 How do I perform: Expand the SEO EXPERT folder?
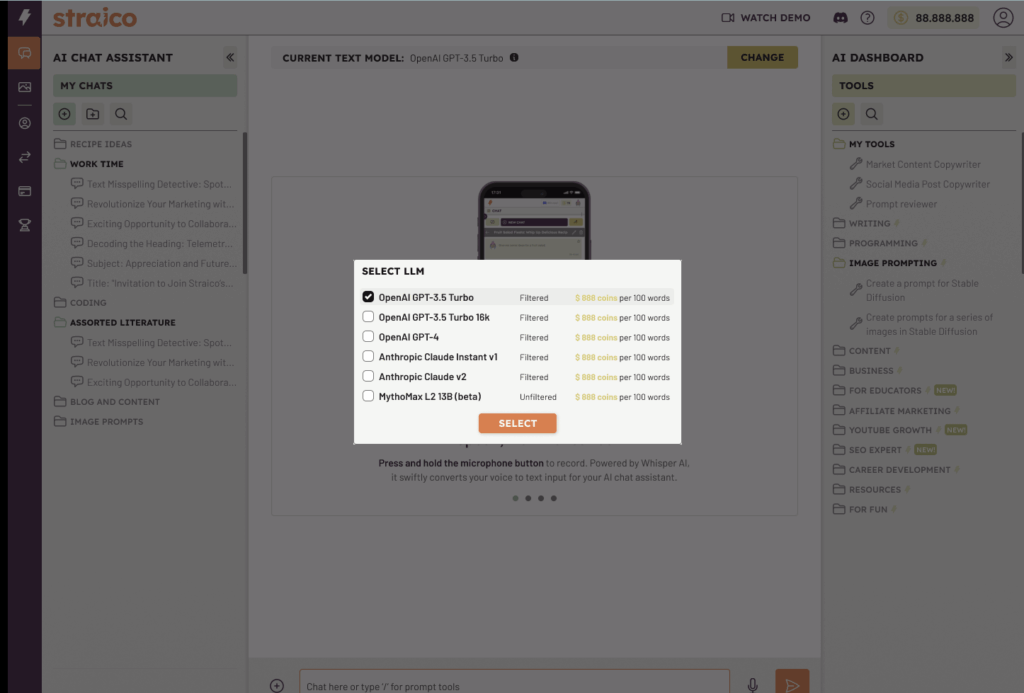coord(867,450)
